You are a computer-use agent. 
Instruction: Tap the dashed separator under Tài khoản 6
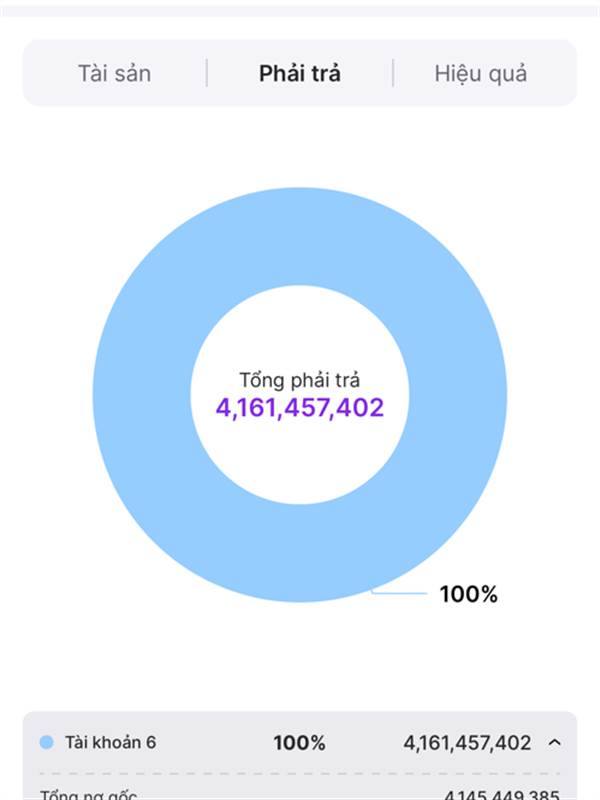click(x=300, y=774)
